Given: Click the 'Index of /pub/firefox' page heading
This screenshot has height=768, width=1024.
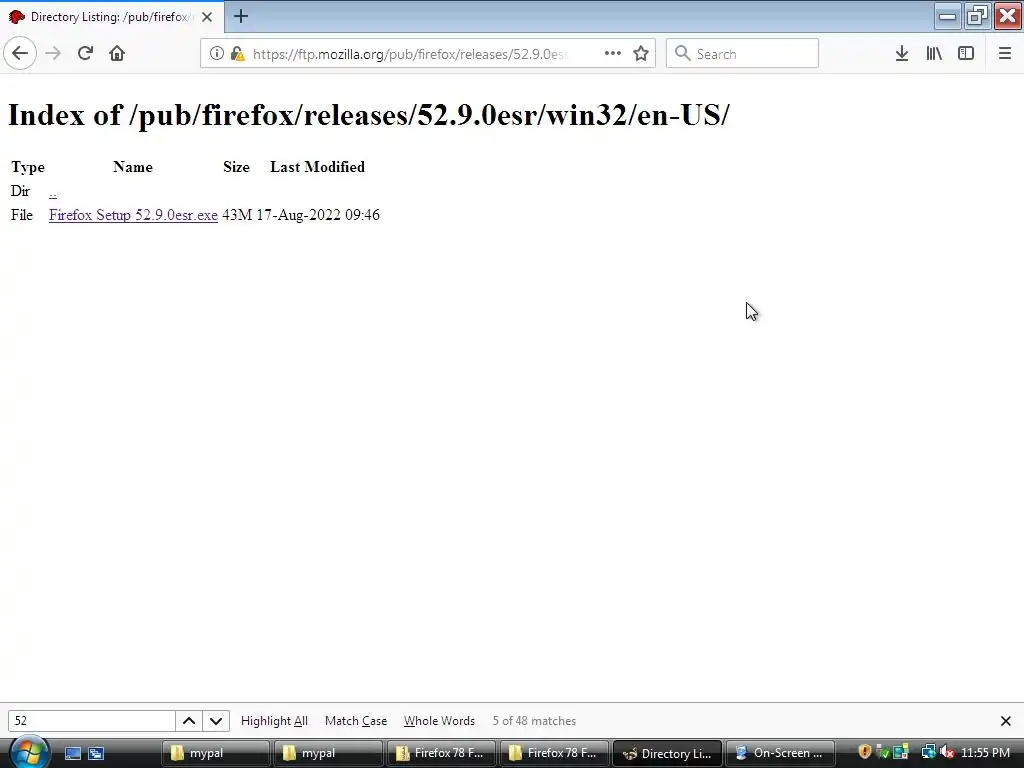Looking at the screenshot, I should pos(369,115).
